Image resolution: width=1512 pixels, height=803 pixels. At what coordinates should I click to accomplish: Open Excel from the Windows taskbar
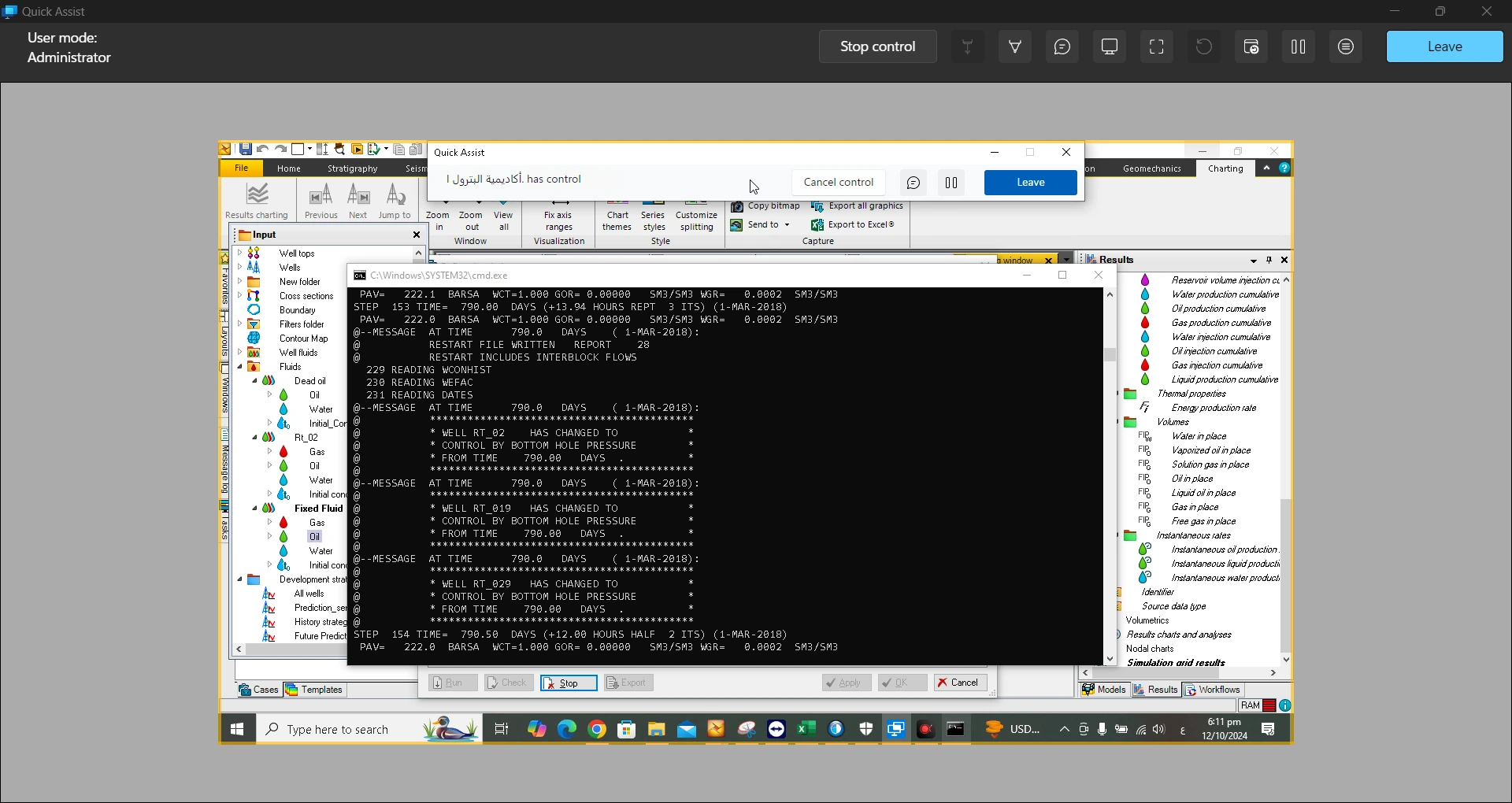point(806,730)
